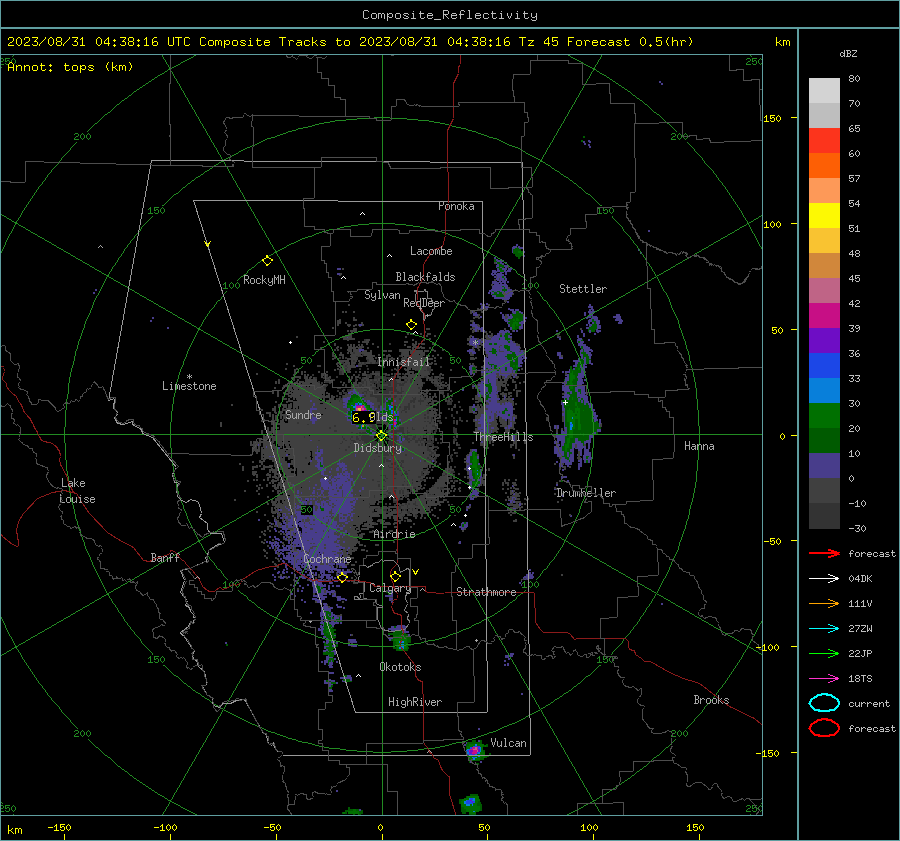
Task: Click the 'Blackfalds' city label
Action: [425, 277]
